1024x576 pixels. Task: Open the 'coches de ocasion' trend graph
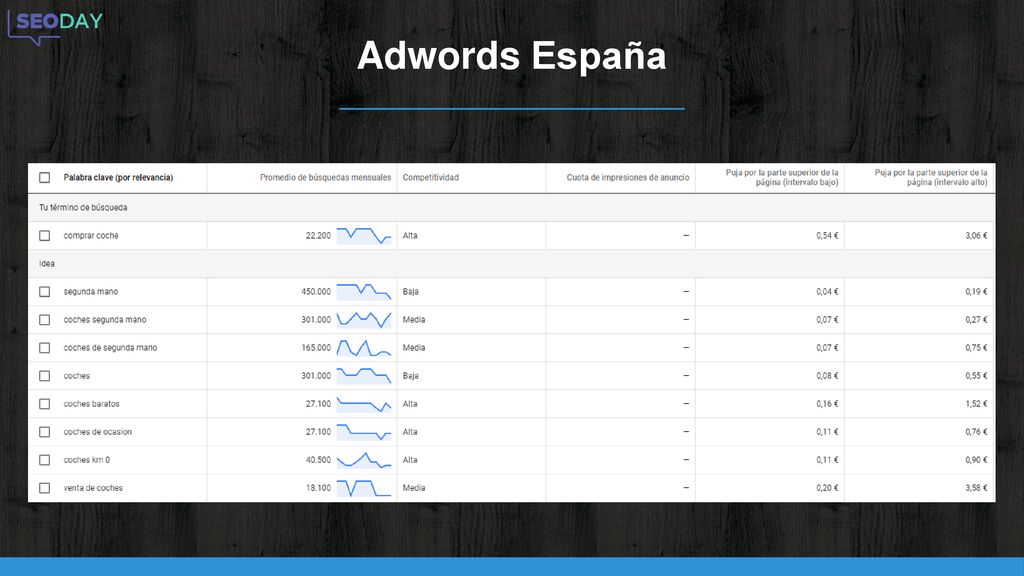tap(364, 432)
